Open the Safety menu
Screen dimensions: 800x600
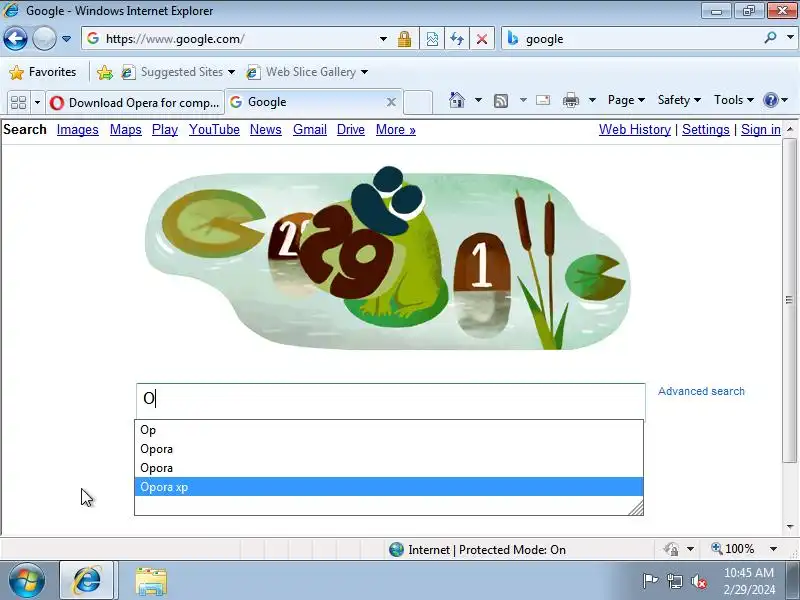(x=679, y=100)
